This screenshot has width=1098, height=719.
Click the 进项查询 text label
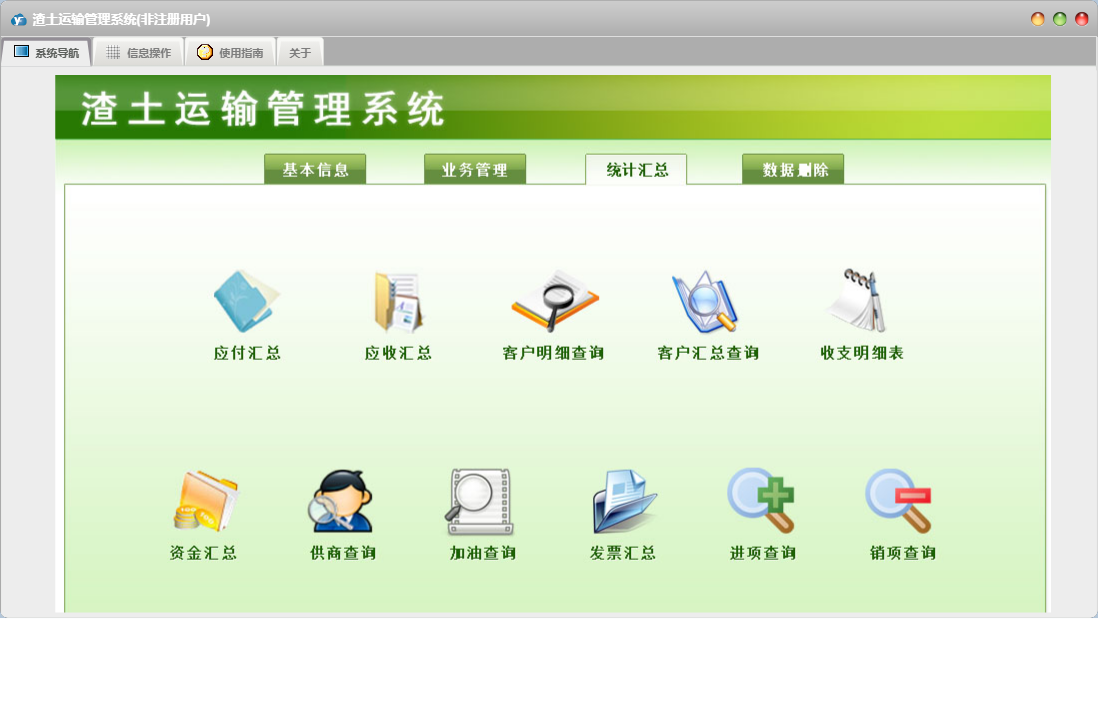pos(763,553)
